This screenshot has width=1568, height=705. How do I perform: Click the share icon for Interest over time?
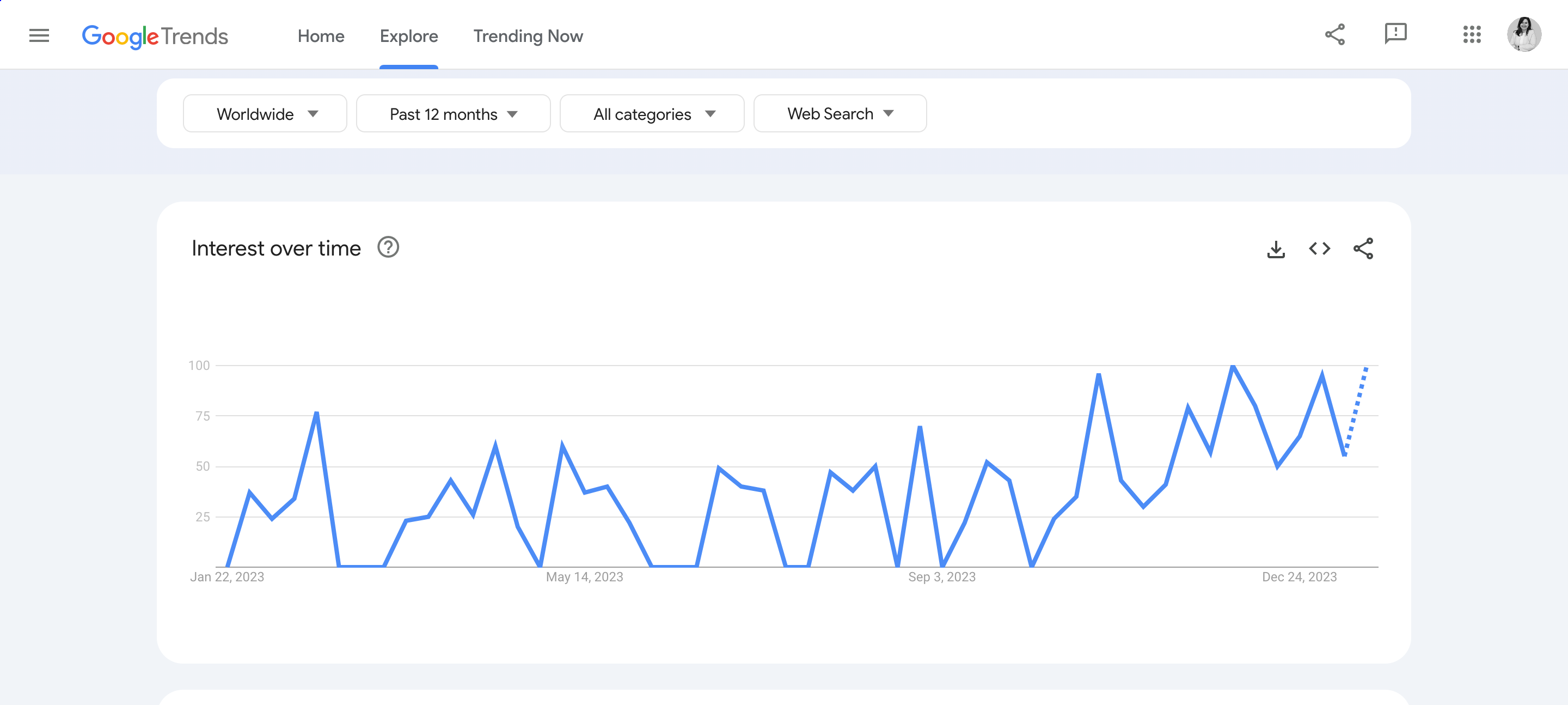click(x=1363, y=249)
